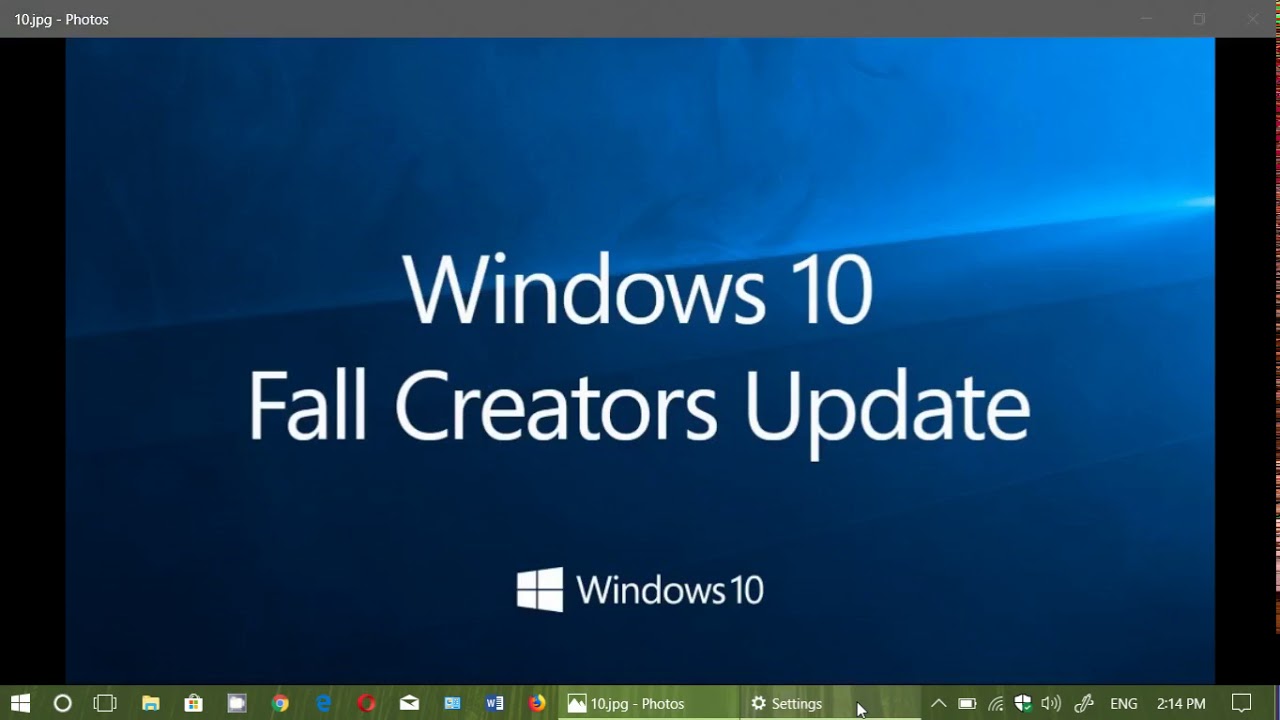
Task: Open Task View from the taskbar
Action: click(105, 704)
